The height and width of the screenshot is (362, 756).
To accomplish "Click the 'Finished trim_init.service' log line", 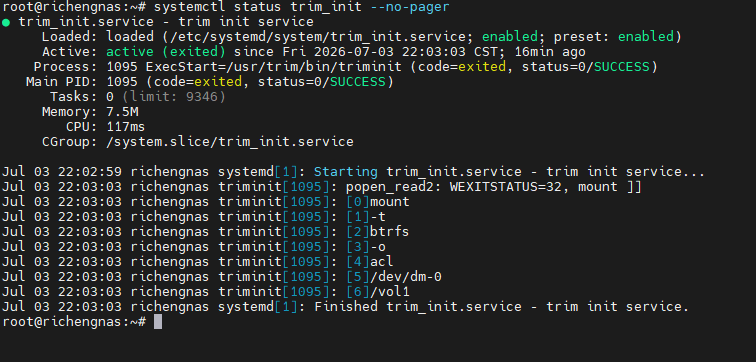I will 418,307.
